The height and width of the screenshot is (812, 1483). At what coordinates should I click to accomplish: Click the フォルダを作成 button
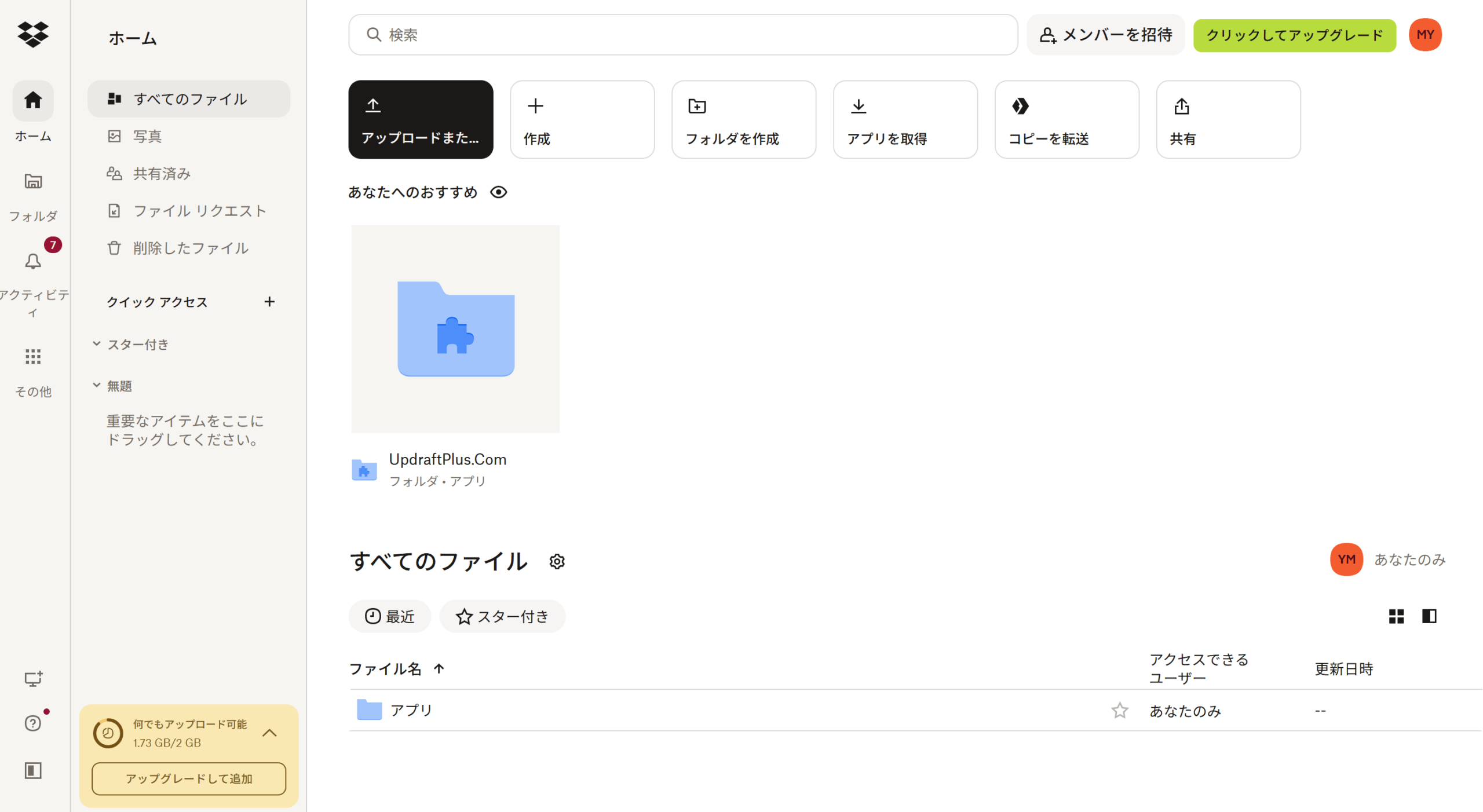(x=743, y=120)
